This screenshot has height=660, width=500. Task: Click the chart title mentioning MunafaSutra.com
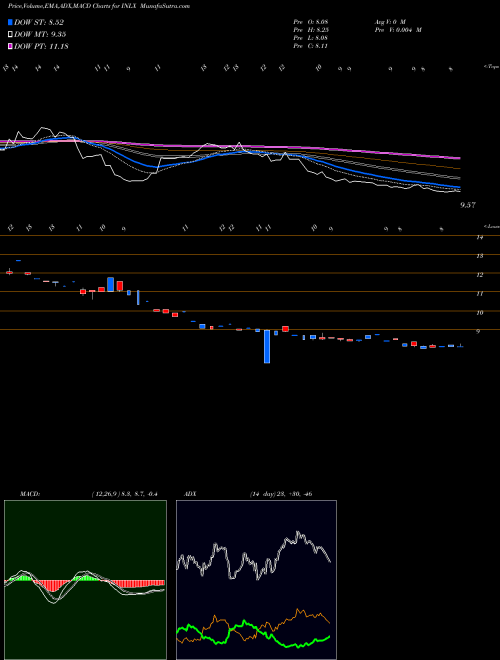click(99, 6)
